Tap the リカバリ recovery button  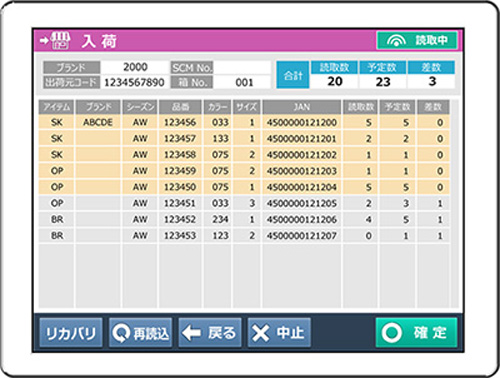[x=71, y=333]
